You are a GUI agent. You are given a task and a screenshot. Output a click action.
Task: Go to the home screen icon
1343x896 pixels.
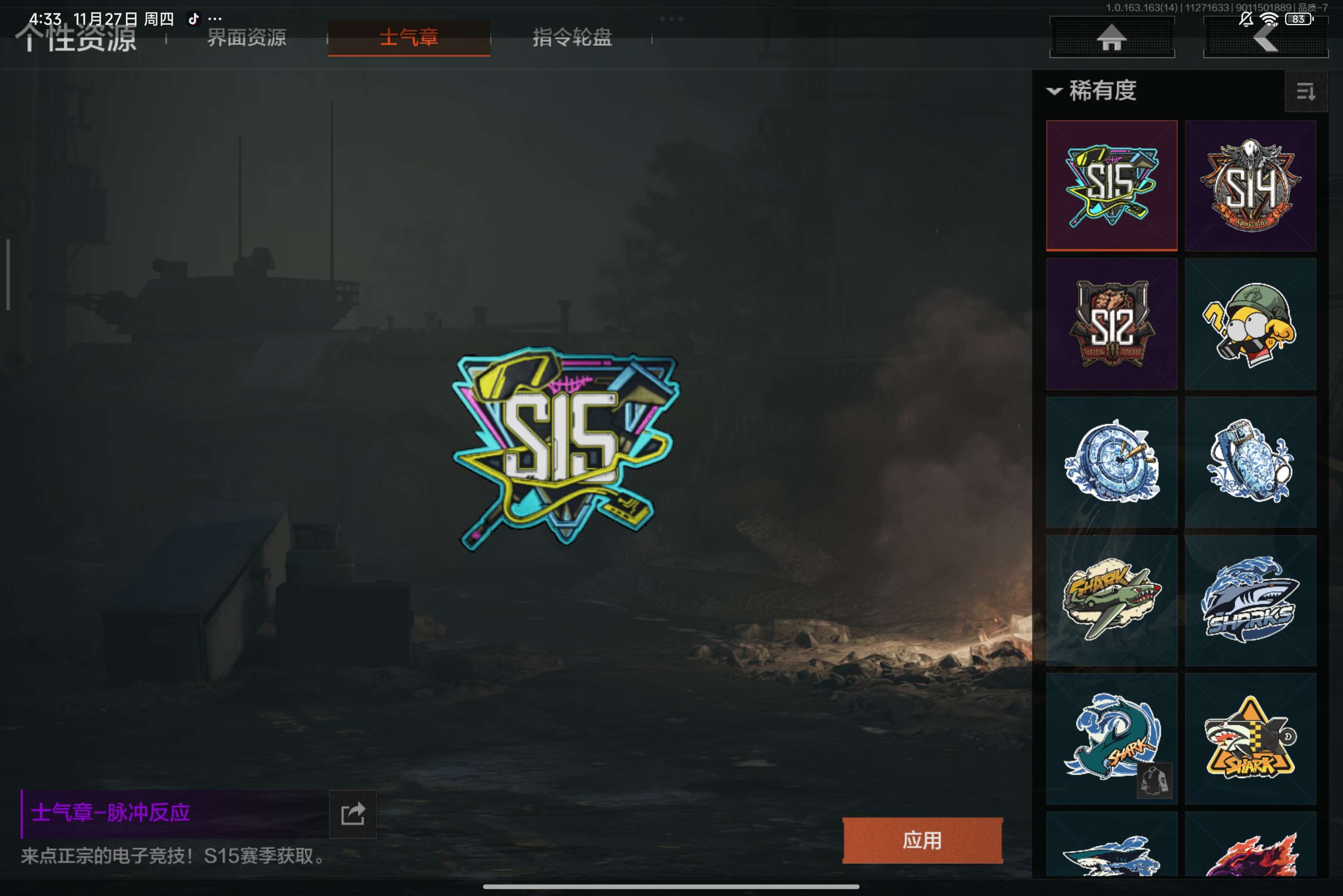point(1111,37)
